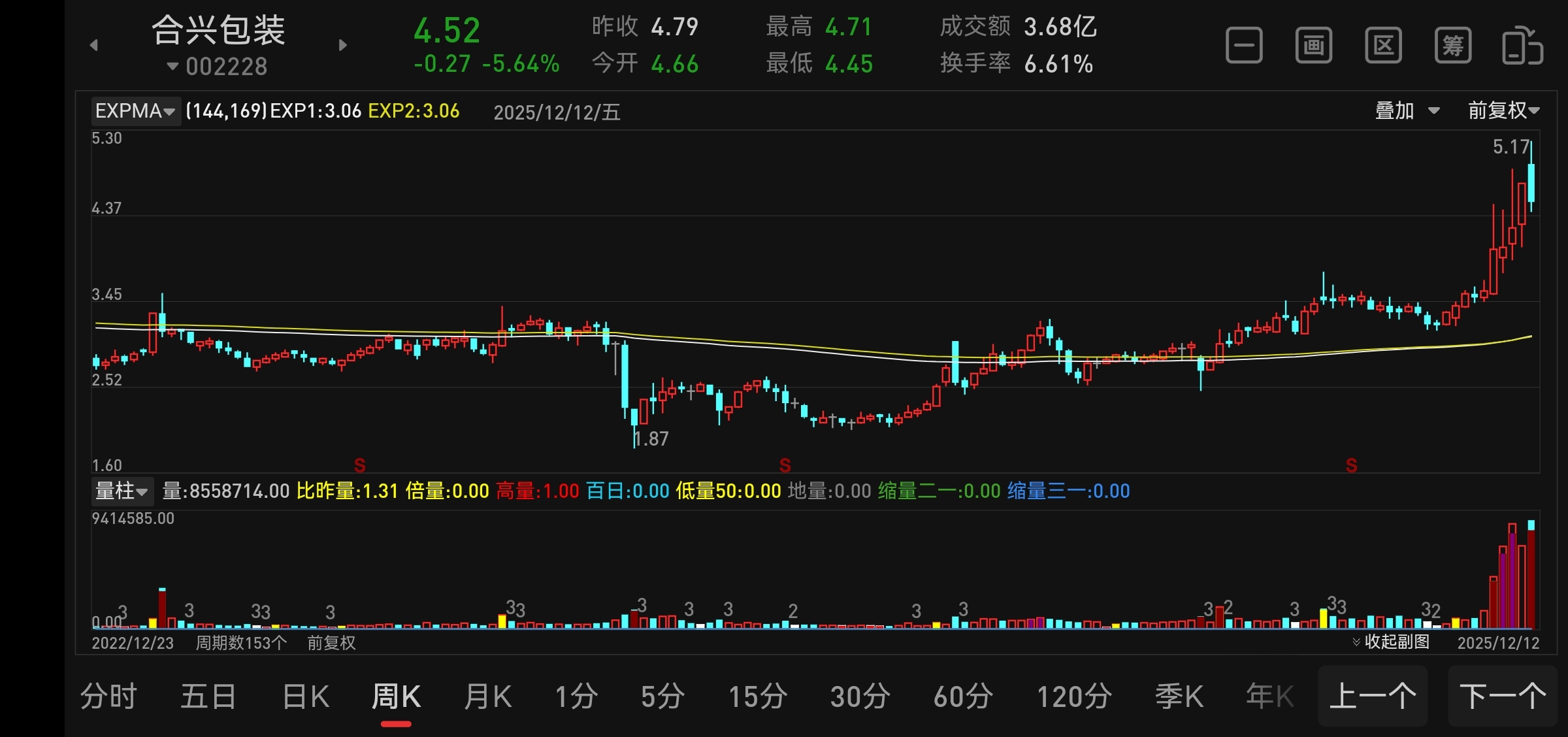Open the EXPMA indicator dropdown
Screen dimensions: 1568x737
[x=135, y=111]
